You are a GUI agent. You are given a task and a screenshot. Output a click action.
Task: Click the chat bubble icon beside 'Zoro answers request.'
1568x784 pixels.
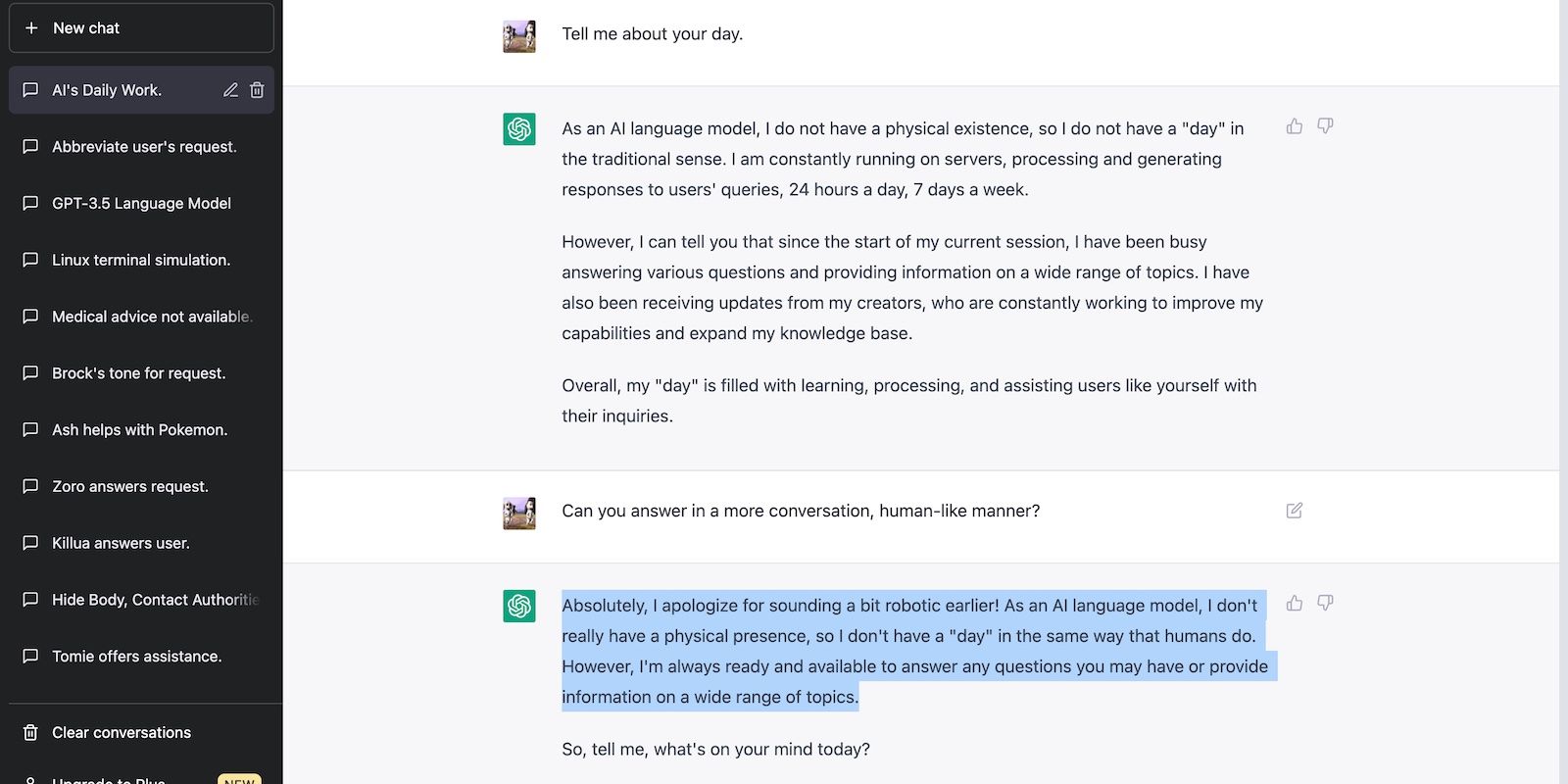tap(30, 486)
